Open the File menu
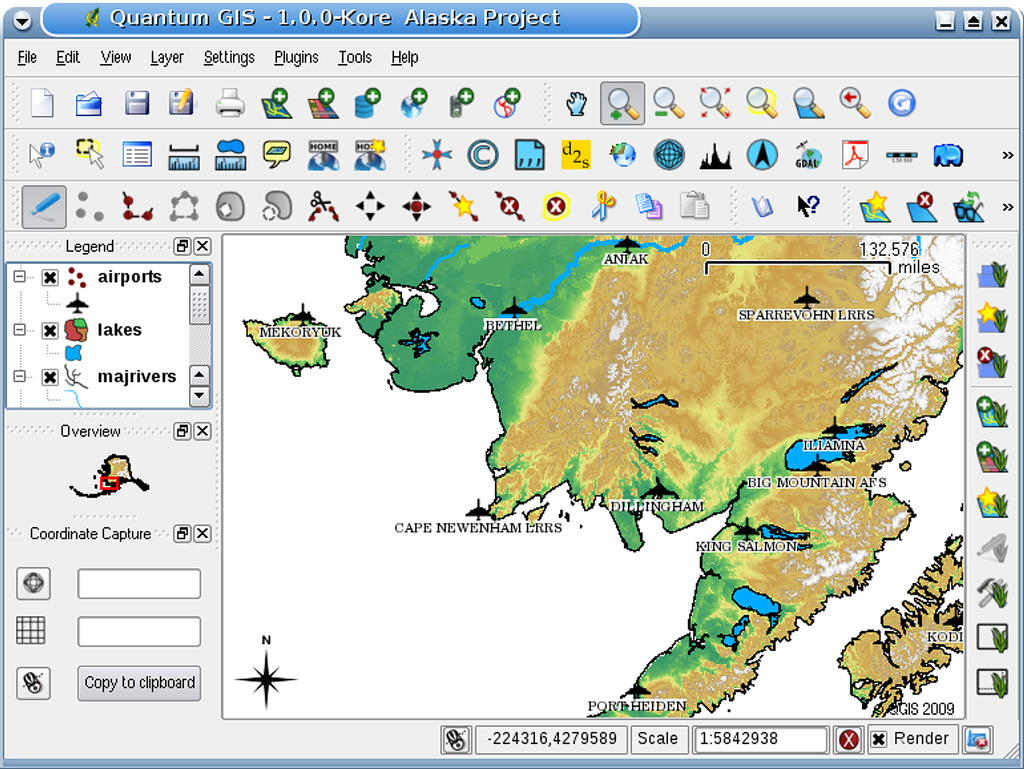This screenshot has width=1024, height=769. 27,57
